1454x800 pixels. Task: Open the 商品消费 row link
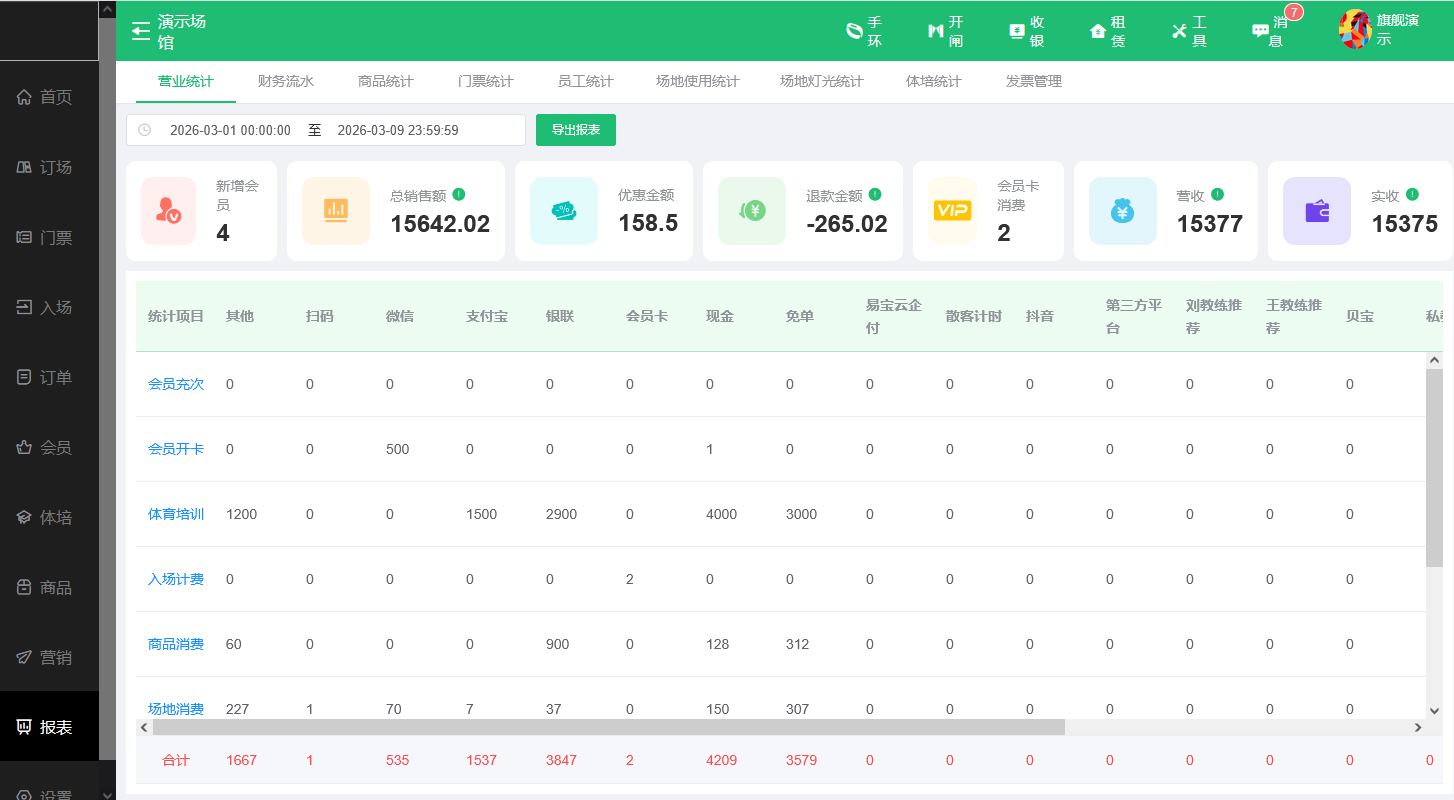point(176,644)
